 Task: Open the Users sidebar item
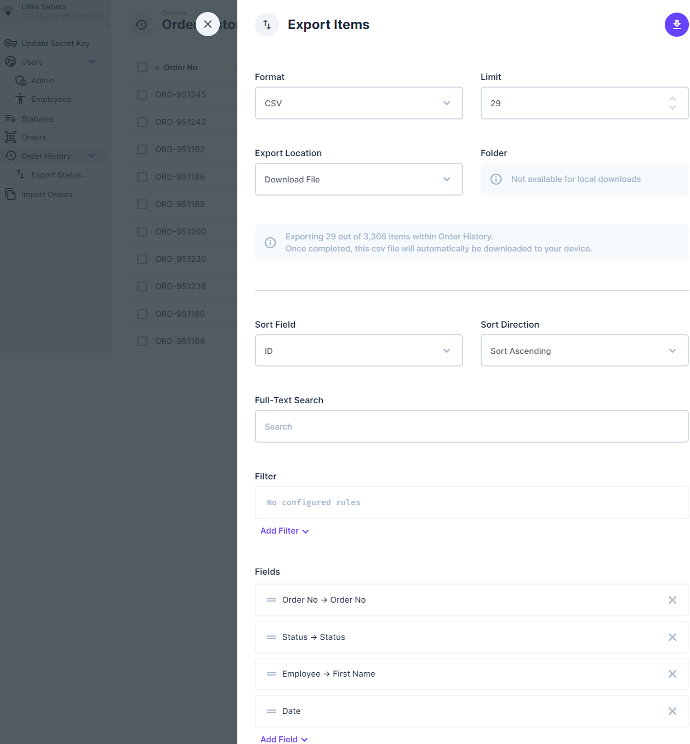32,62
